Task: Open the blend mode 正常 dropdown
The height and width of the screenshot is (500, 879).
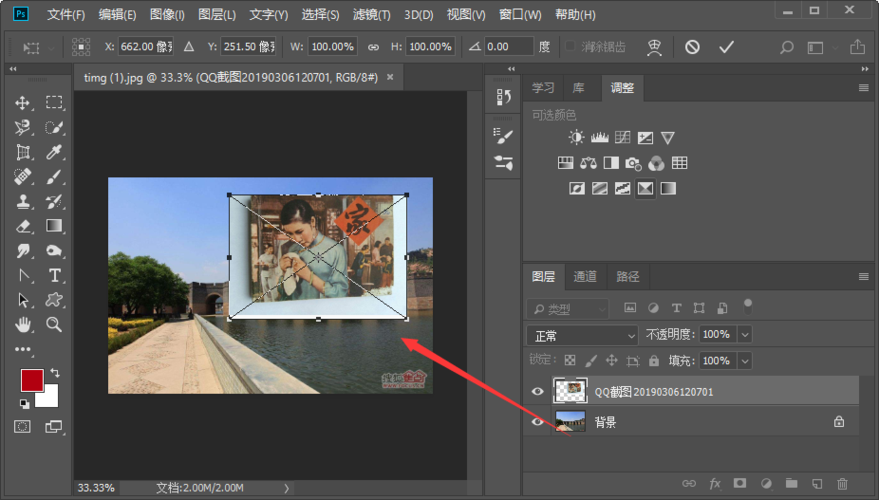Action: 582,334
